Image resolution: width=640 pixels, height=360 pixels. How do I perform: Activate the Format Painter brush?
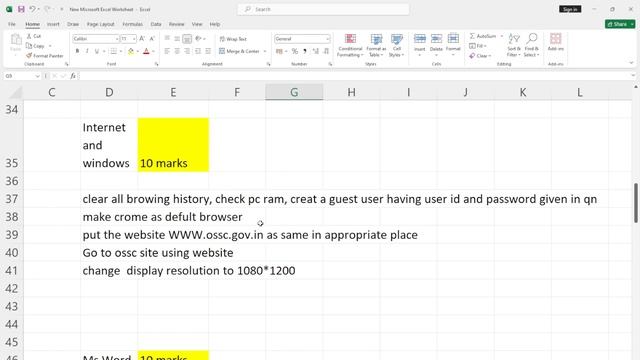(45, 56)
